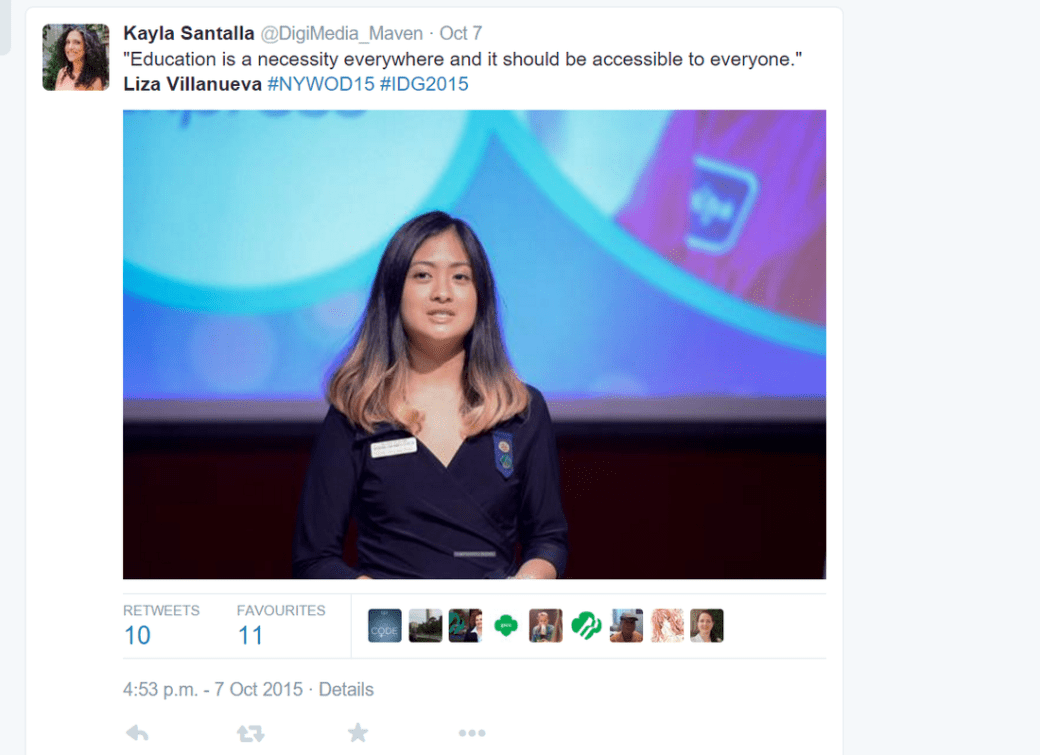
Task: Click the Oct 7 timestamp link
Action: click(461, 33)
